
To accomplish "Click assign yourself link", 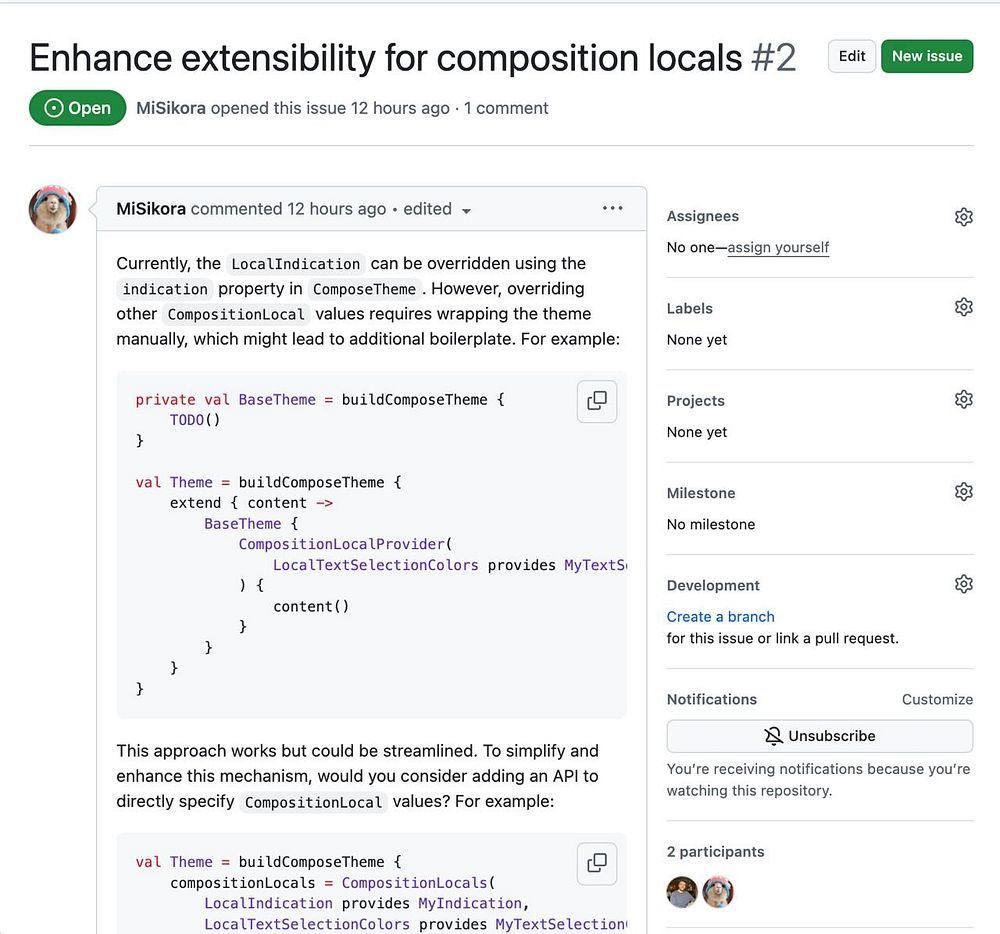I will pos(778,247).
